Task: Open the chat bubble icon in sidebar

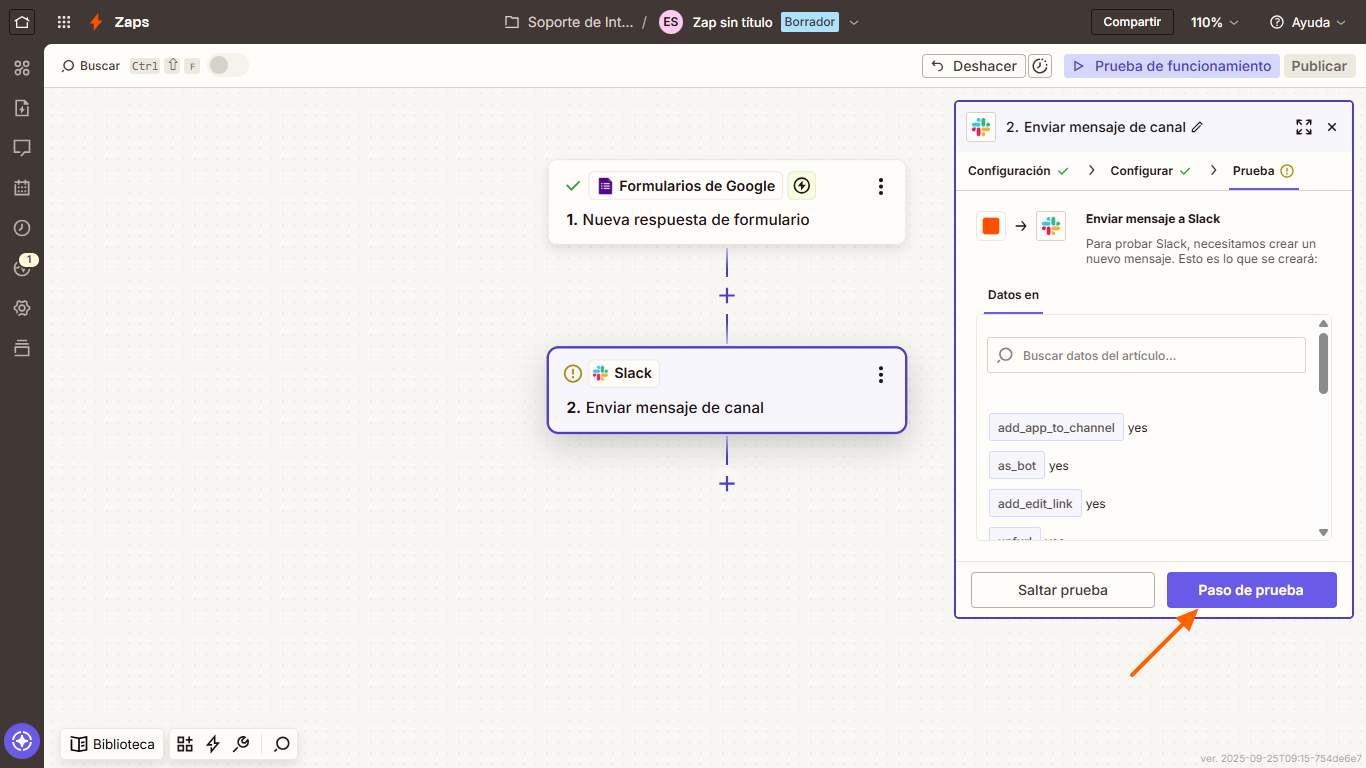Action: (x=22, y=148)
